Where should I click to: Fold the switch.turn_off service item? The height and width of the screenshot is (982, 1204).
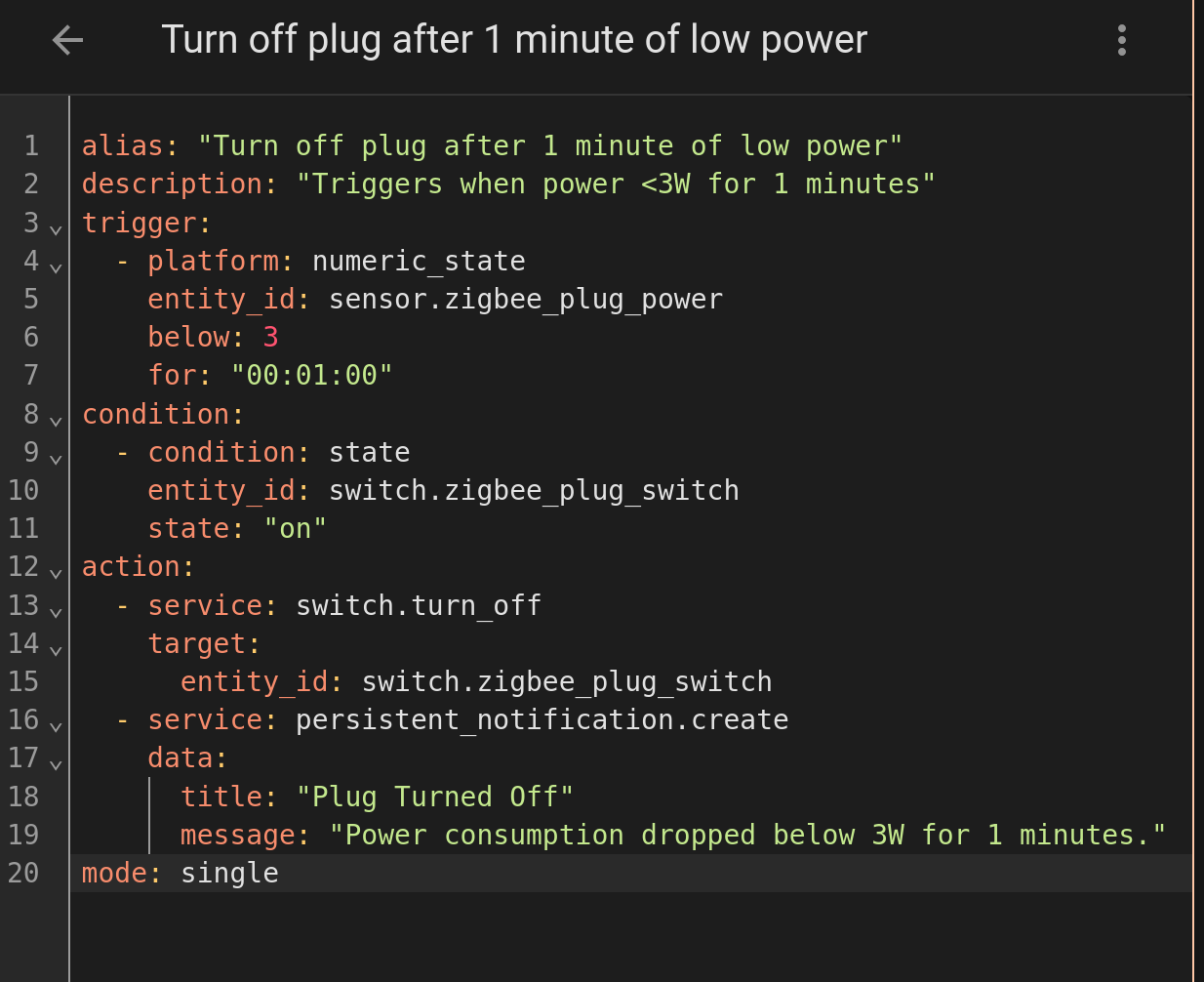click(x=56, y=611)
